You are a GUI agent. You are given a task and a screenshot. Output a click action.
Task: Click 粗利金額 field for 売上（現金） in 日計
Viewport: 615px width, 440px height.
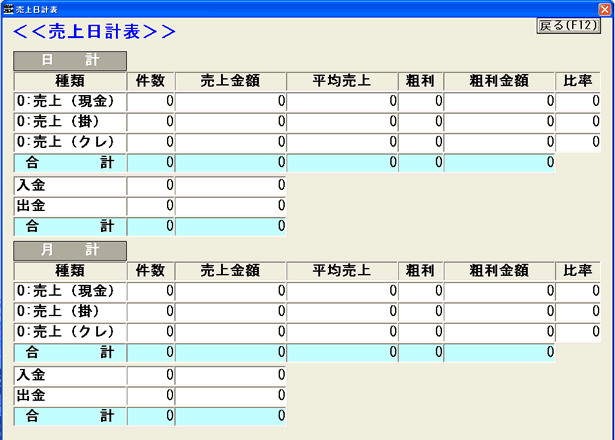click(x=499, y=101)
